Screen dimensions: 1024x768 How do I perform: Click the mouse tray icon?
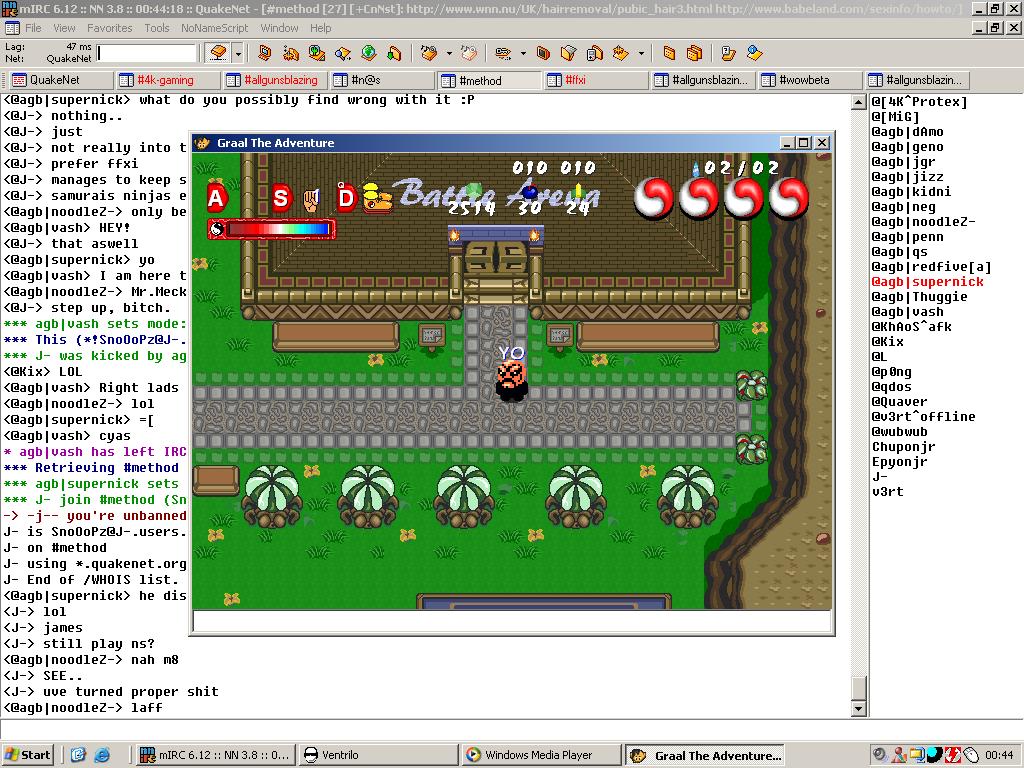click(970, 755)
